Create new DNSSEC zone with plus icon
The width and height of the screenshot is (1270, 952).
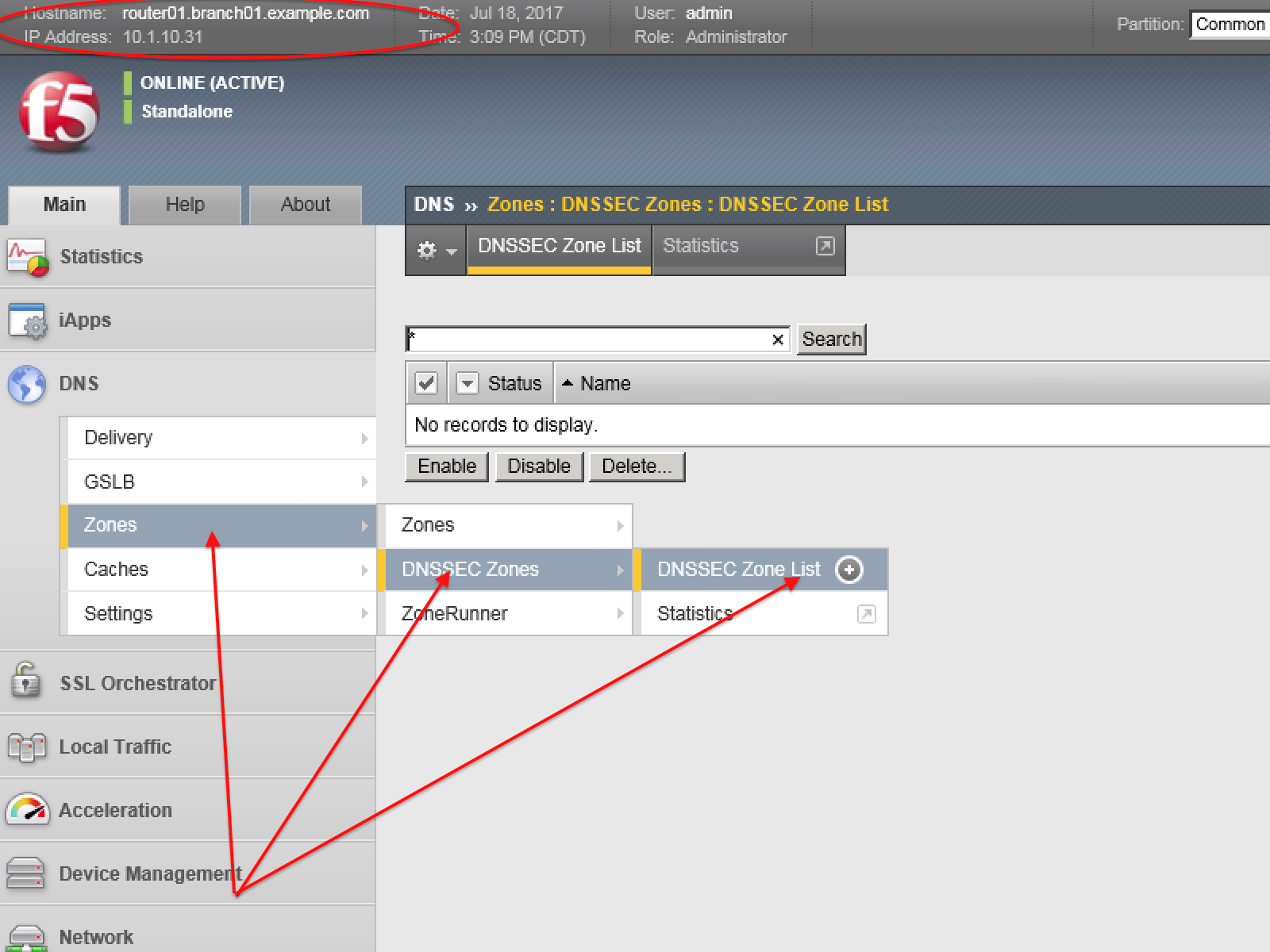point(849,570)
